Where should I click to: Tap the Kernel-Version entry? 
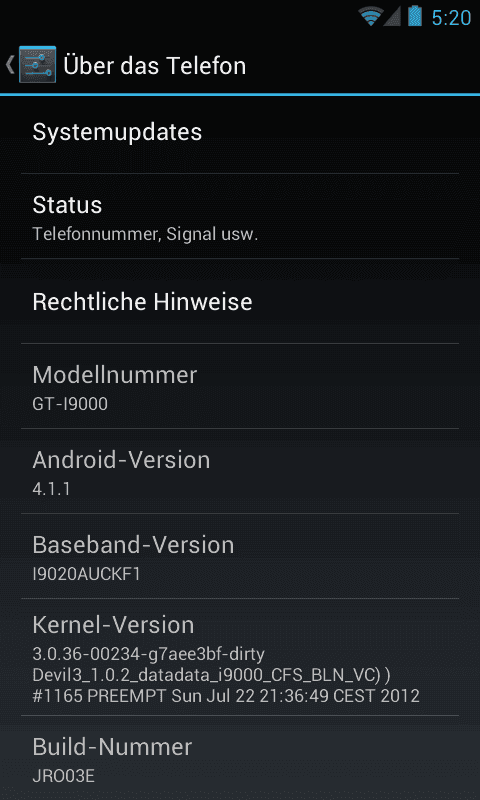tap(240, 657)
